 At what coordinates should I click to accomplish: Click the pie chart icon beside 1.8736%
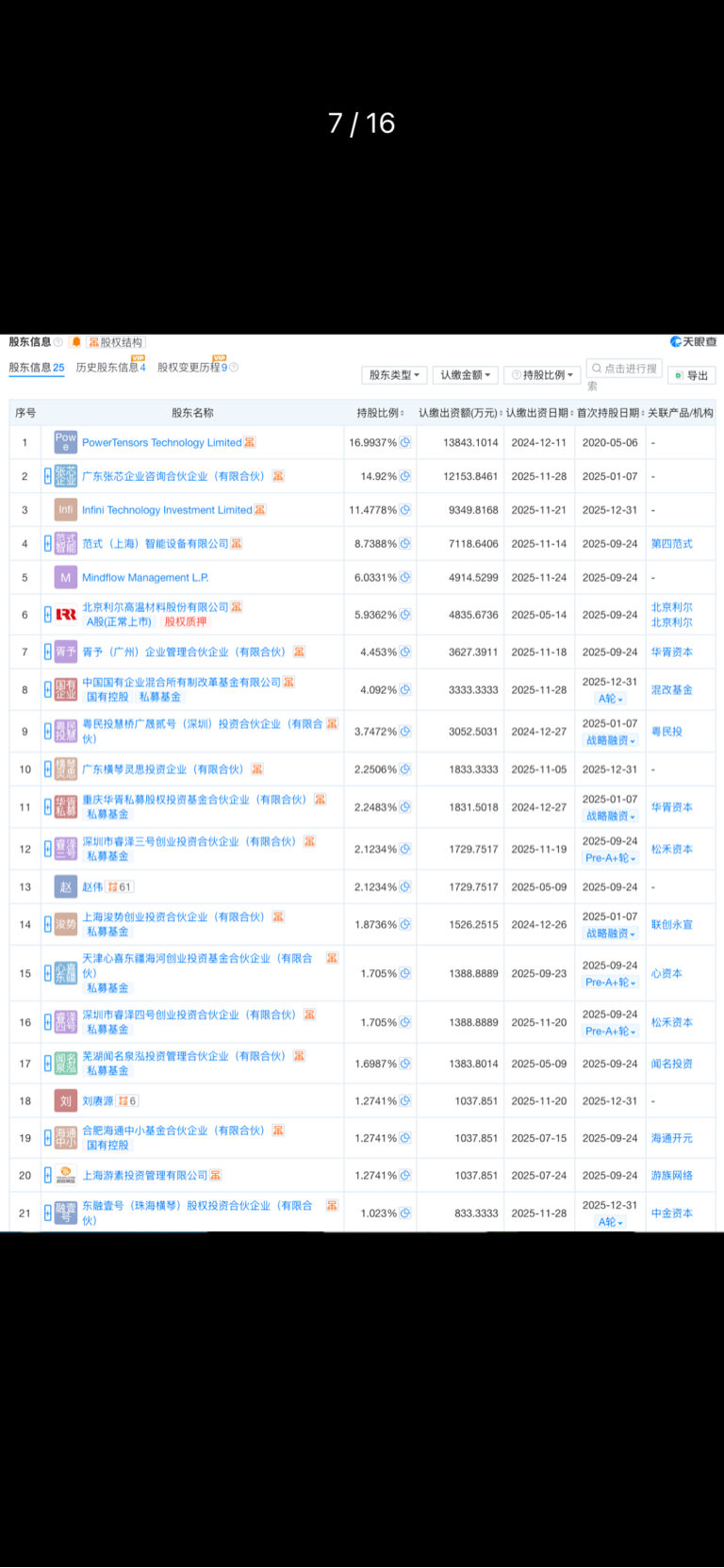(x=405, y=925)
